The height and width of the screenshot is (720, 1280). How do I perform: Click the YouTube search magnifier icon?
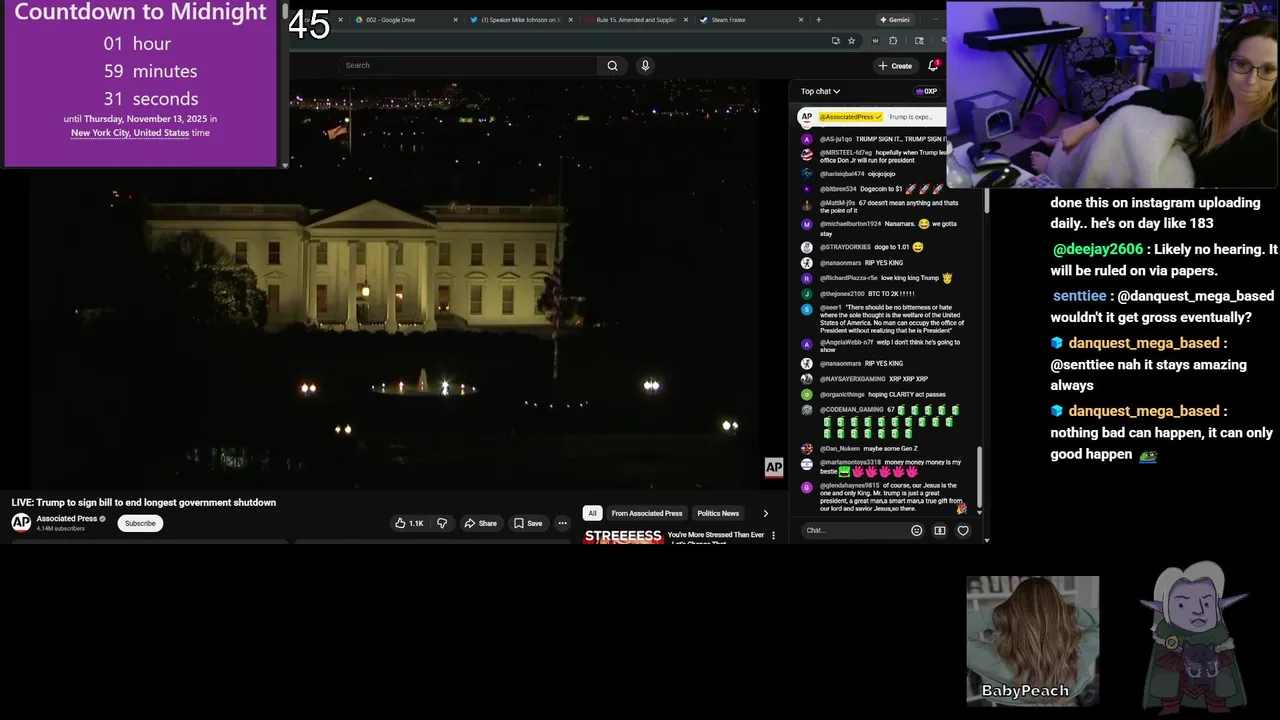tap(612, 65)
